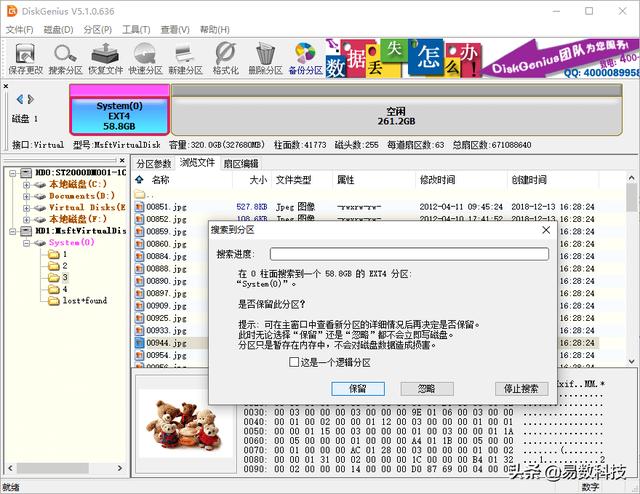Sort by the 名称 column header

[160, 180]
